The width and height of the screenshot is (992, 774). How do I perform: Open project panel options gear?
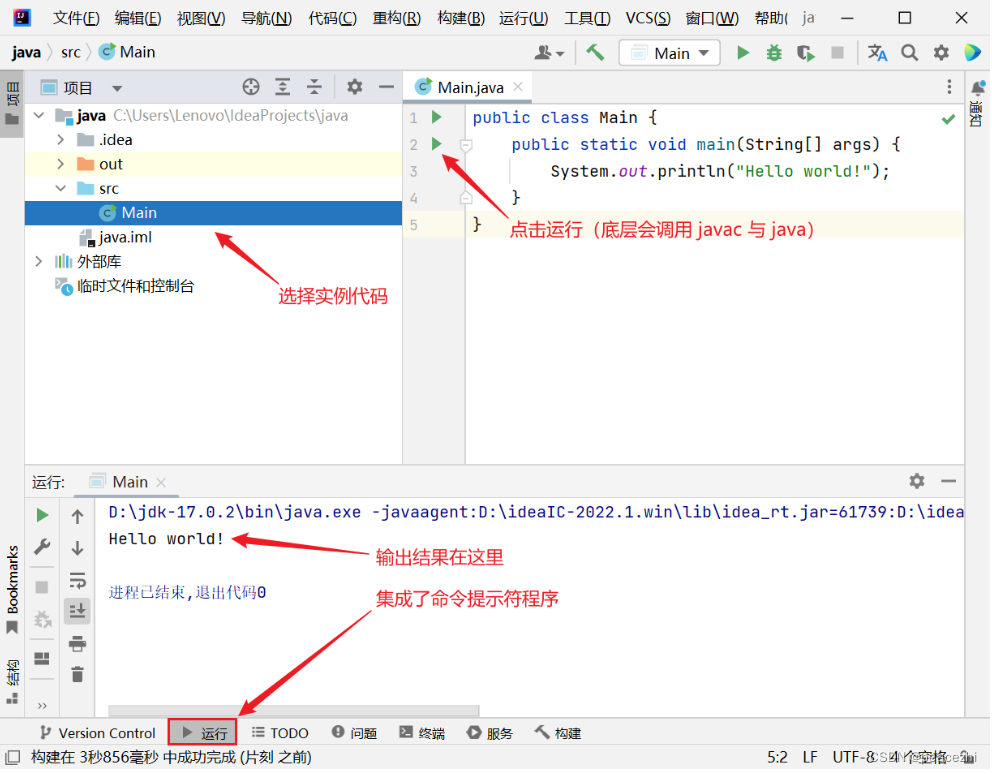tap(354, 87)
